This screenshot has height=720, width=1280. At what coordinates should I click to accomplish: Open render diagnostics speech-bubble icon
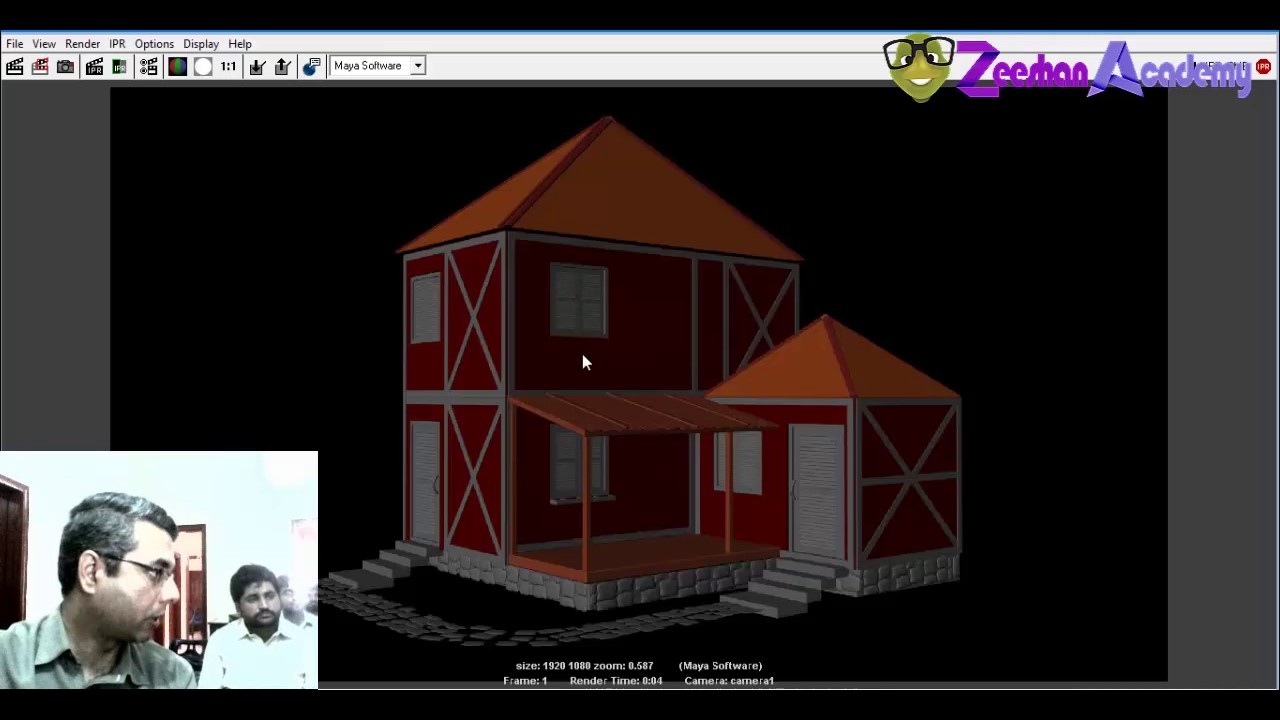pos(311,66)
